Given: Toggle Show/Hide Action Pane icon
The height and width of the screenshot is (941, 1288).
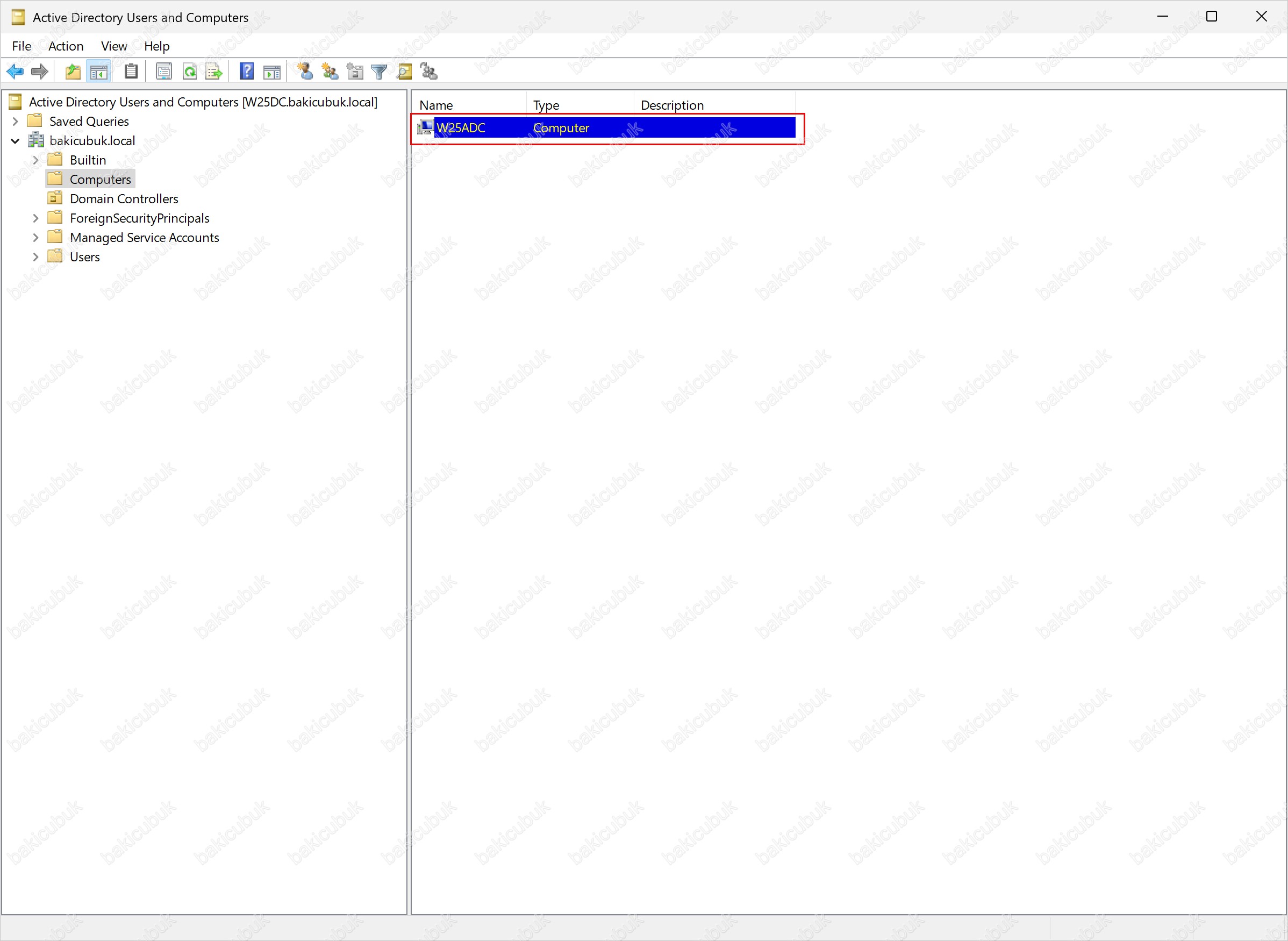Looking at the screenshot, I should click(x=271, y=72).
